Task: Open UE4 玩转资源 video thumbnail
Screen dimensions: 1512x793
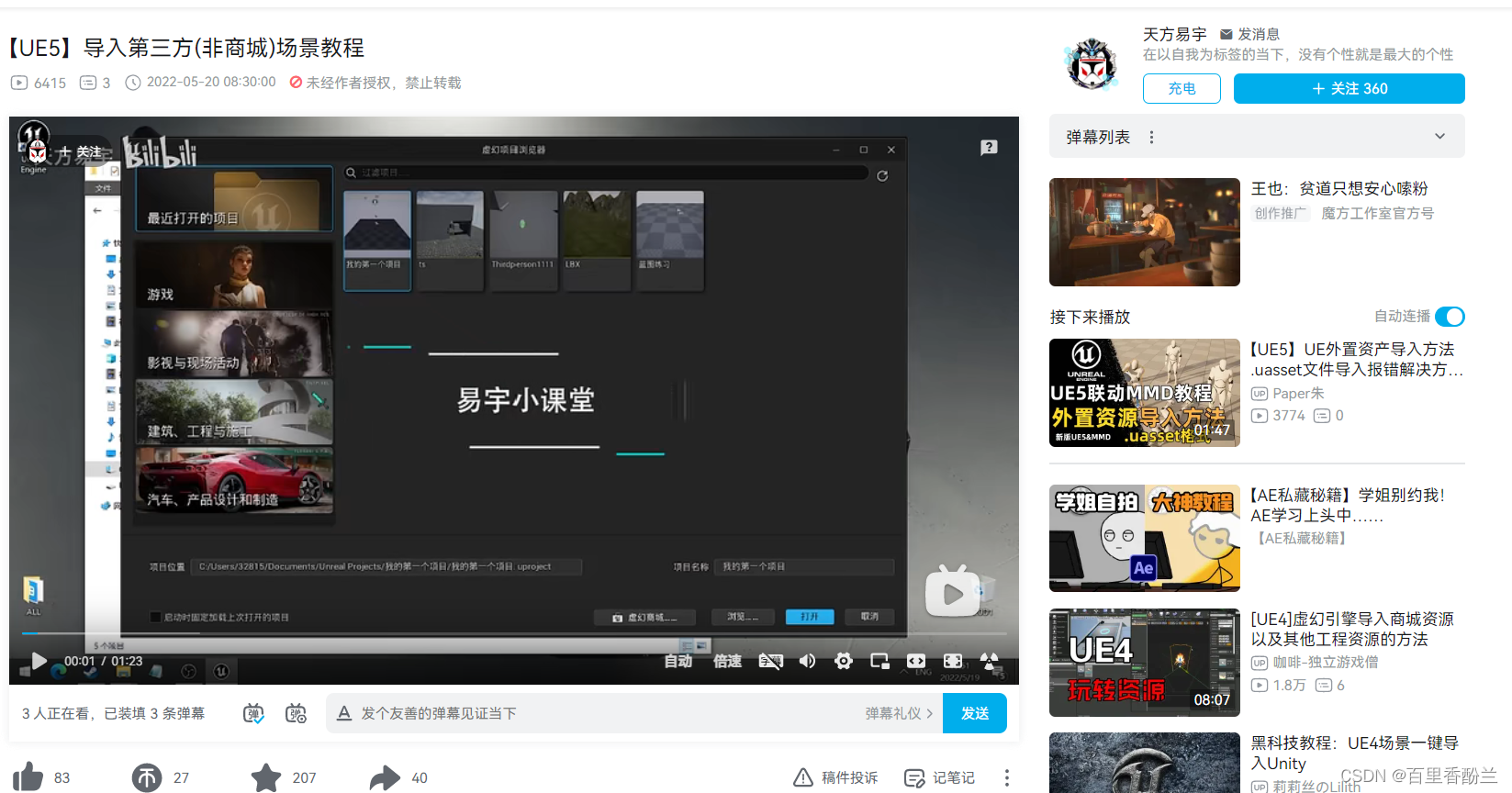Action: pos(1145,663)
